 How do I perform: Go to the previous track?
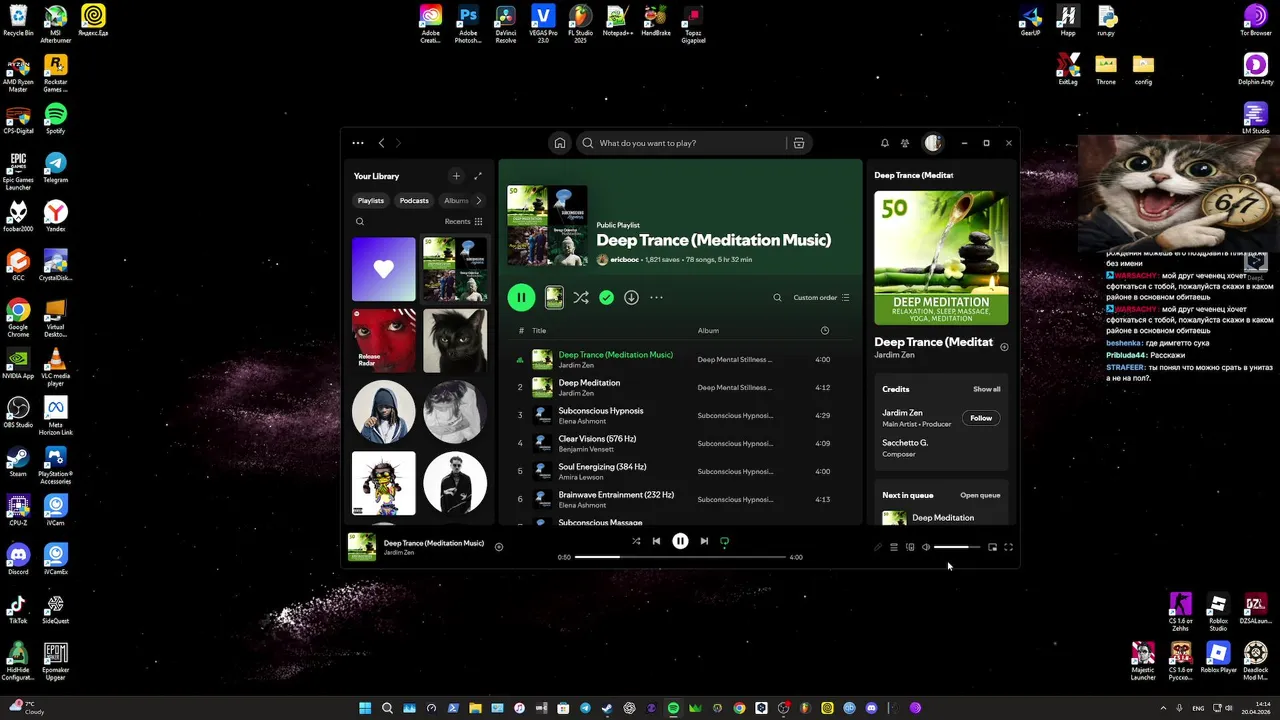(656, 541)
